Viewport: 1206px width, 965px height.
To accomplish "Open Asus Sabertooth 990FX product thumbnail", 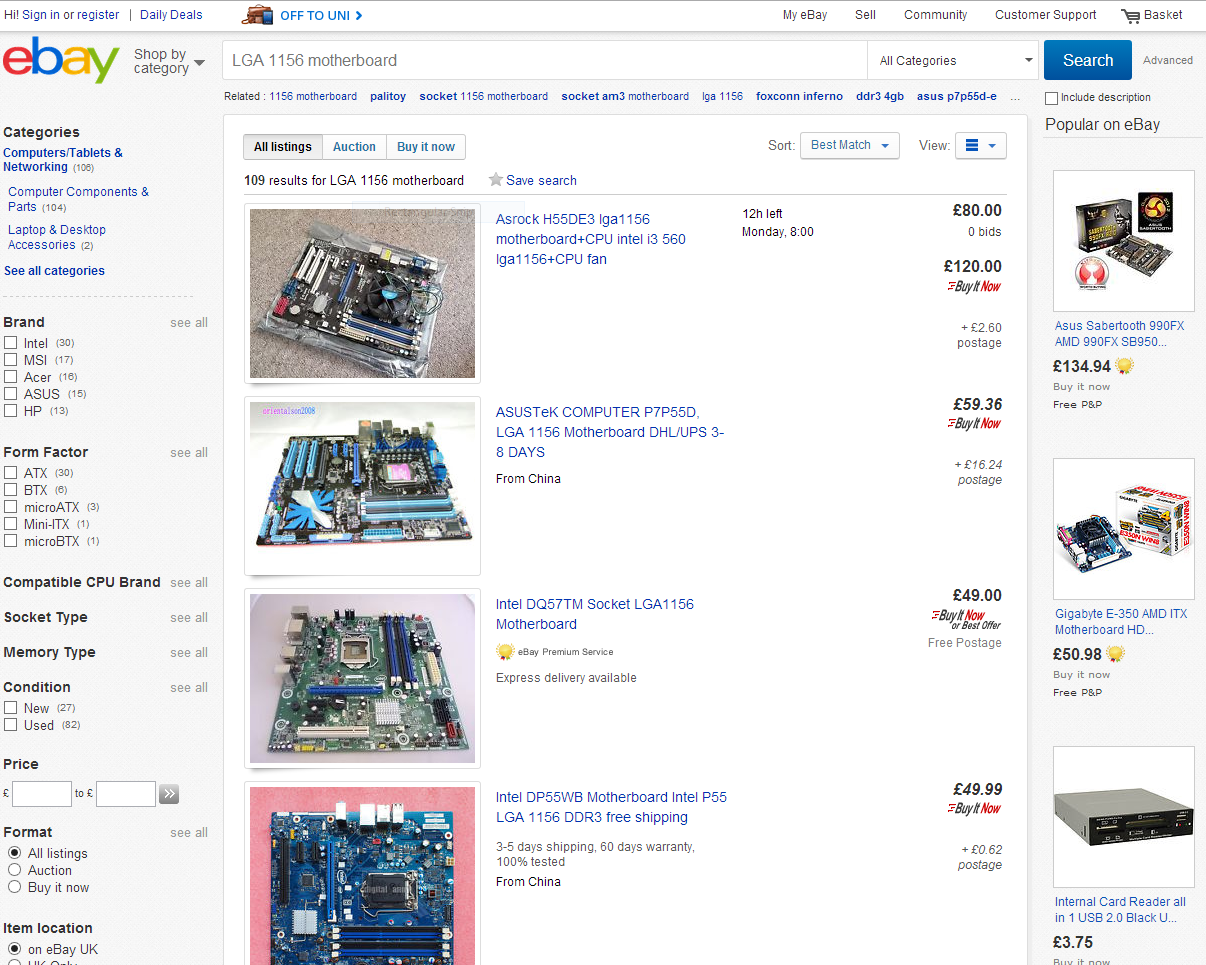I will coord(1124,241).
